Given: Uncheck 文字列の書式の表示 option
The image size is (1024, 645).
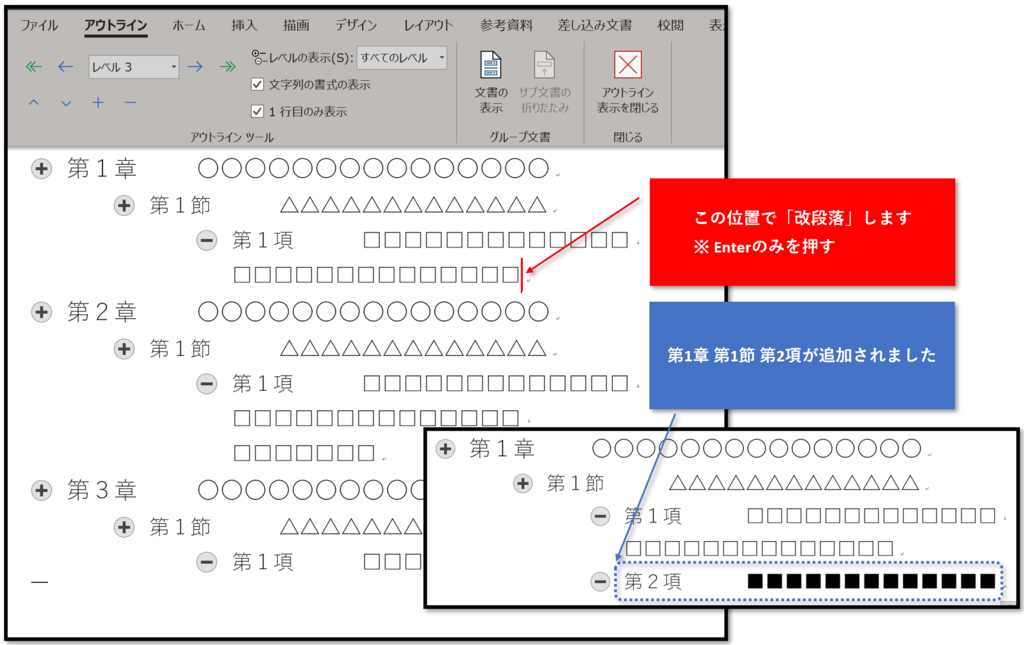Looking at the screenshot, I should pos(258,84).
